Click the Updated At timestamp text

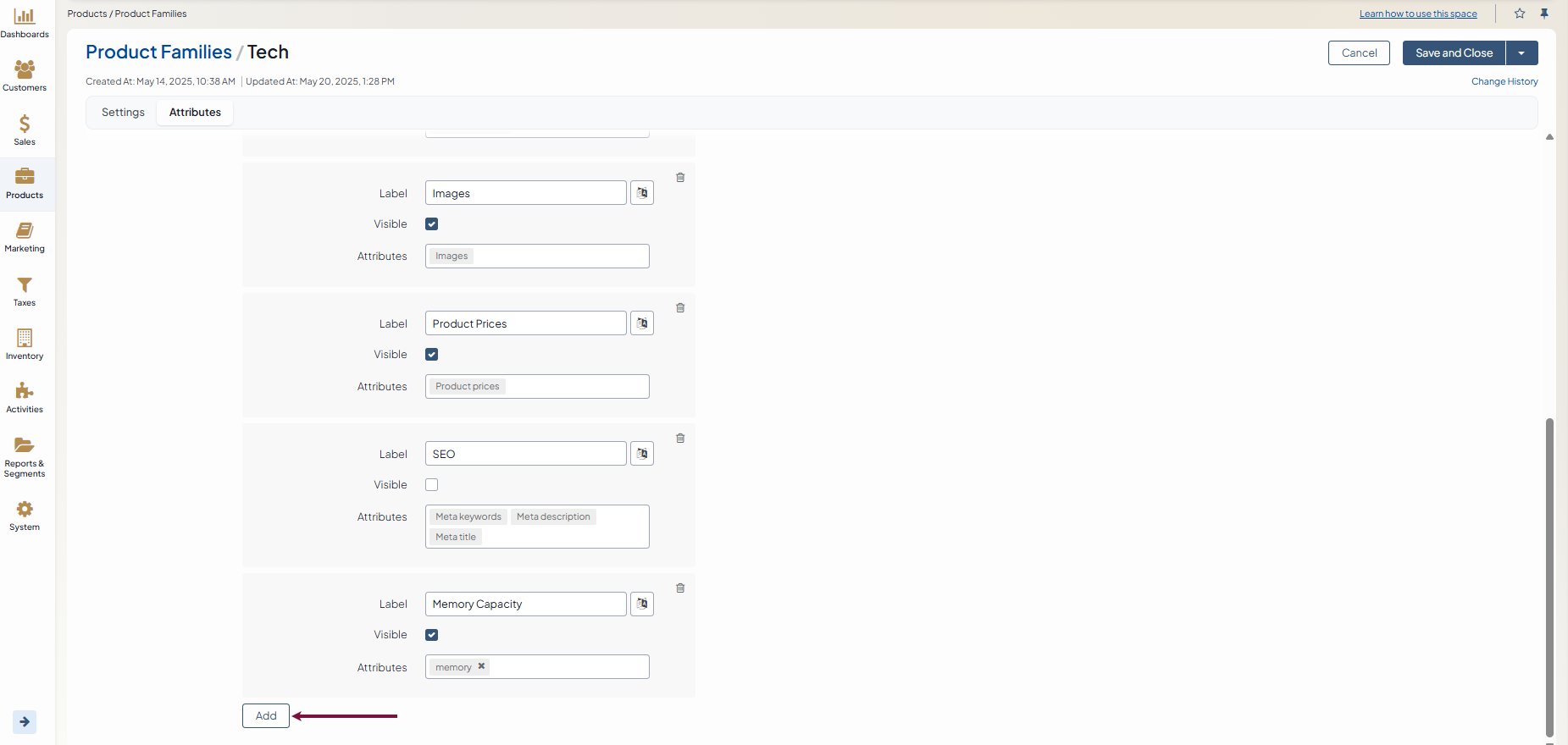[320, 82]
